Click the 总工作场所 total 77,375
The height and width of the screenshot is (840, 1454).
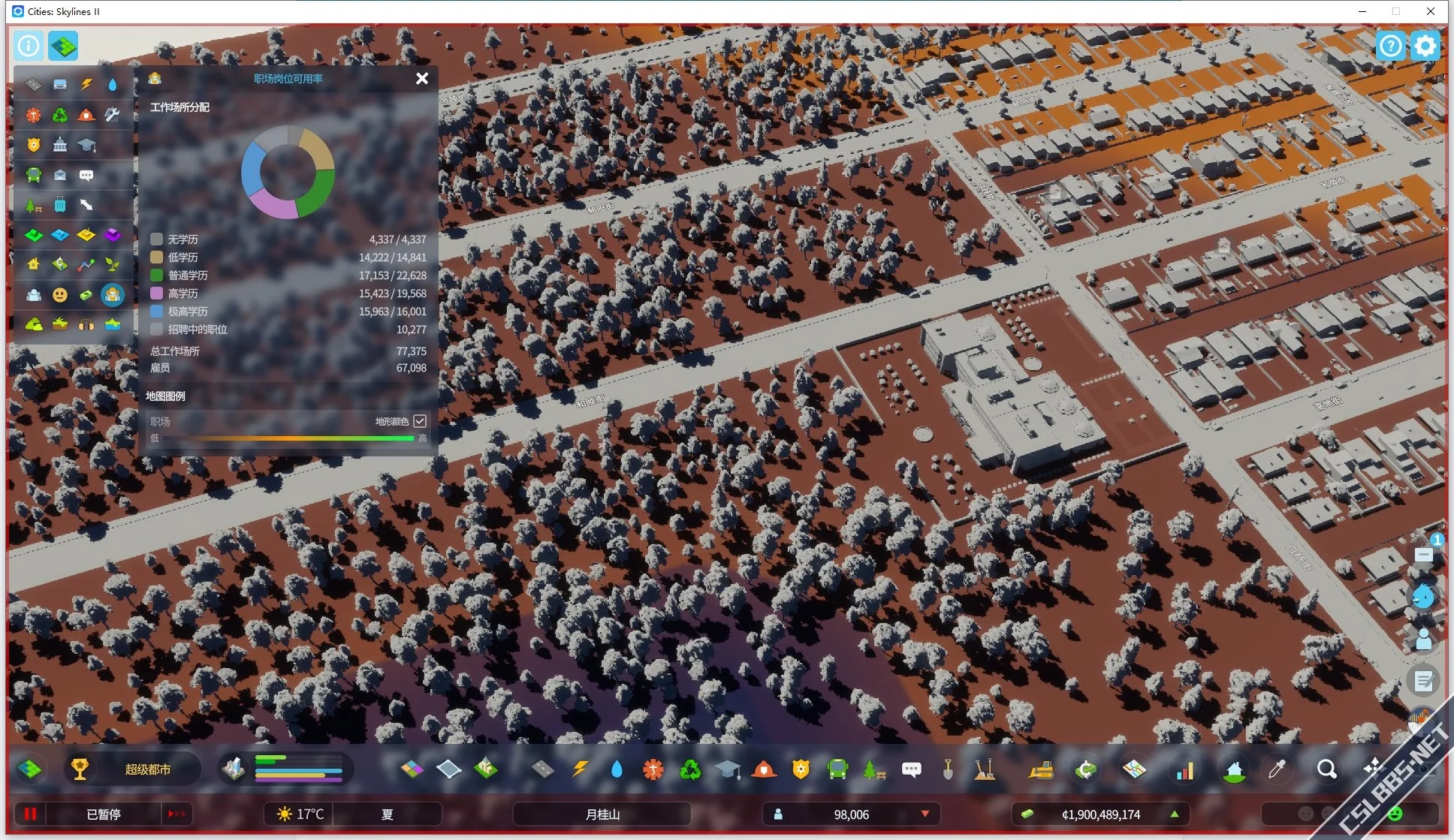[x=411, y=351]
